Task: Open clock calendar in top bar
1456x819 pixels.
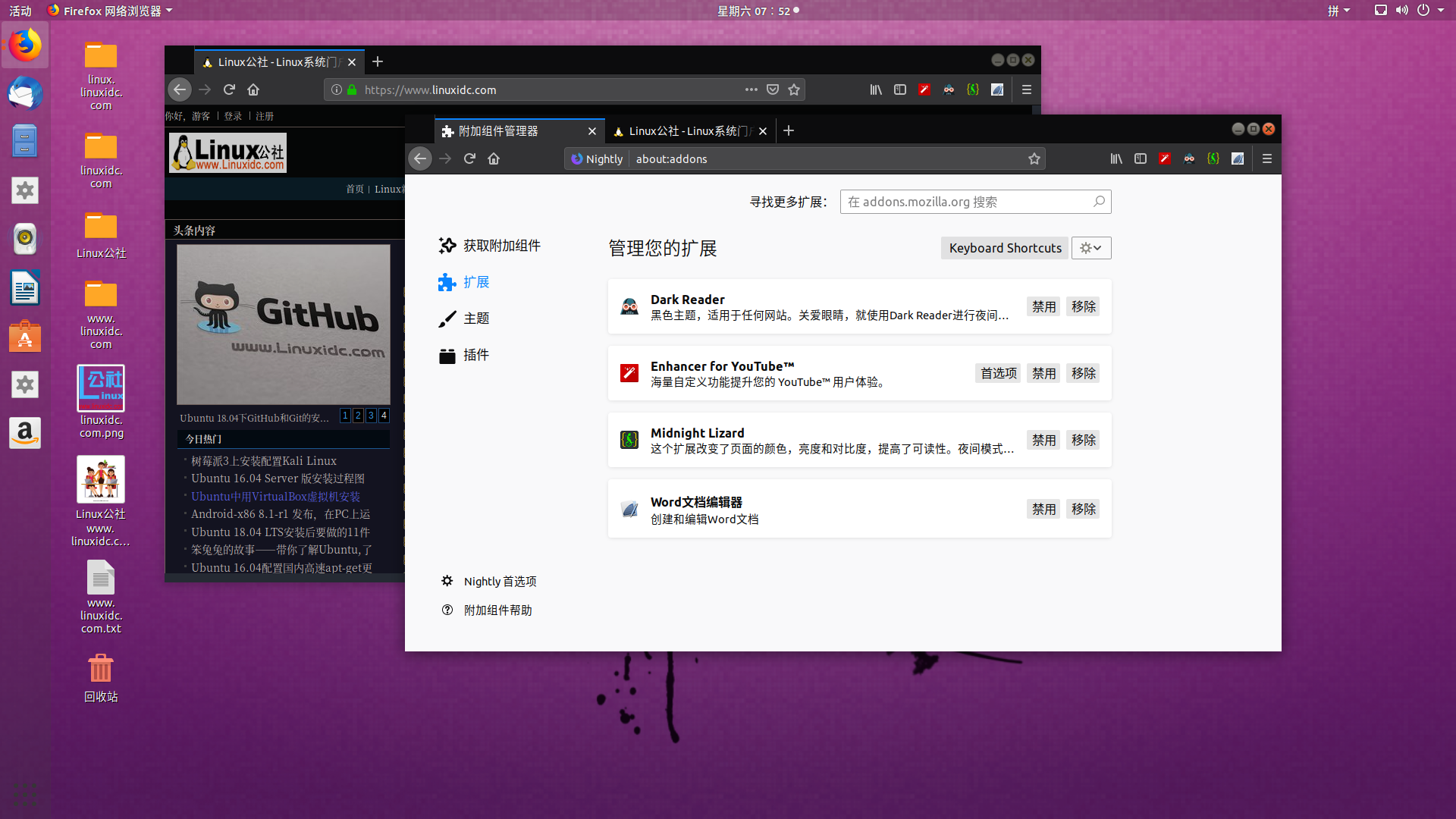Action: tap(758, 11)
